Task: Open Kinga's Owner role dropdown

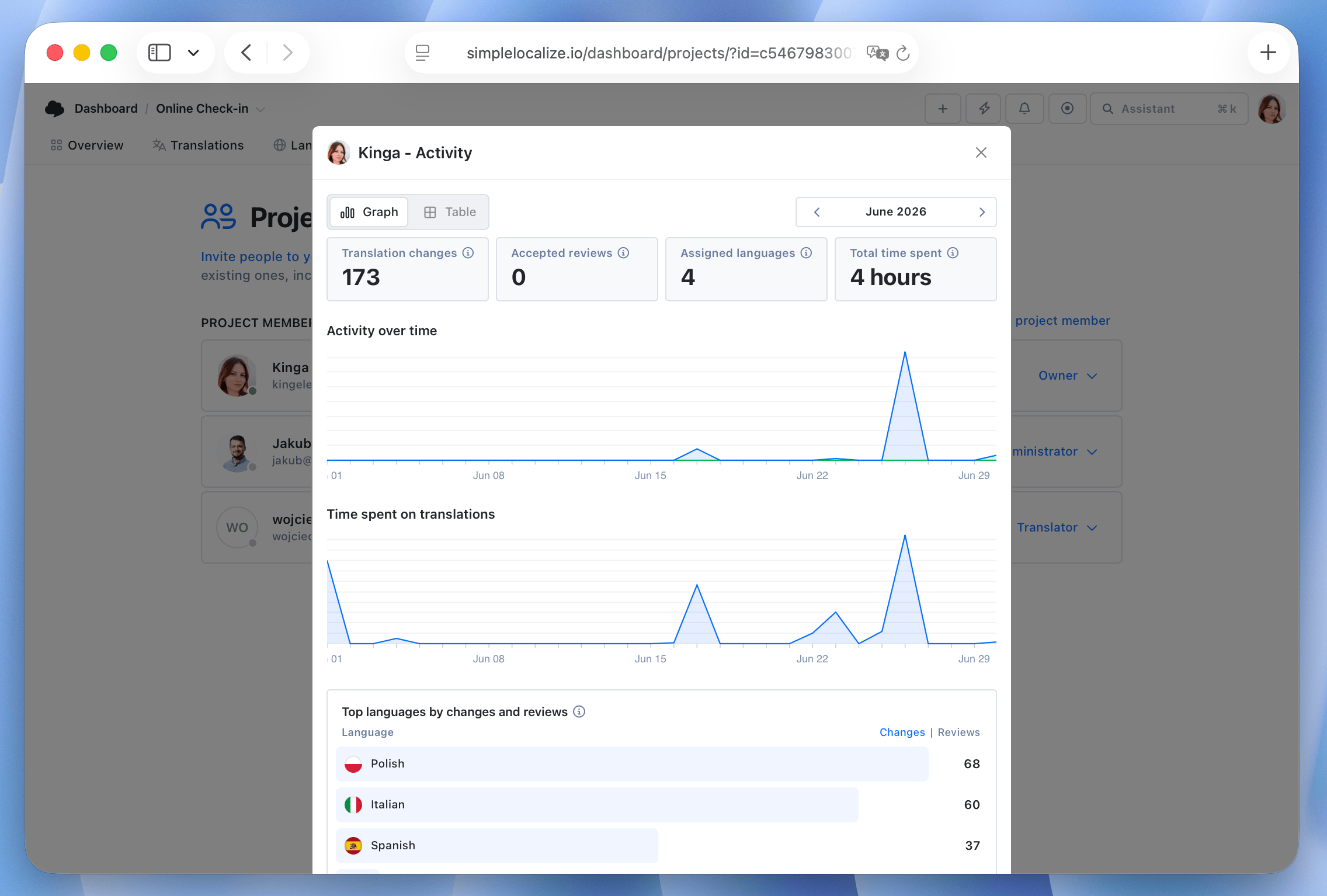Action: 1068,376
